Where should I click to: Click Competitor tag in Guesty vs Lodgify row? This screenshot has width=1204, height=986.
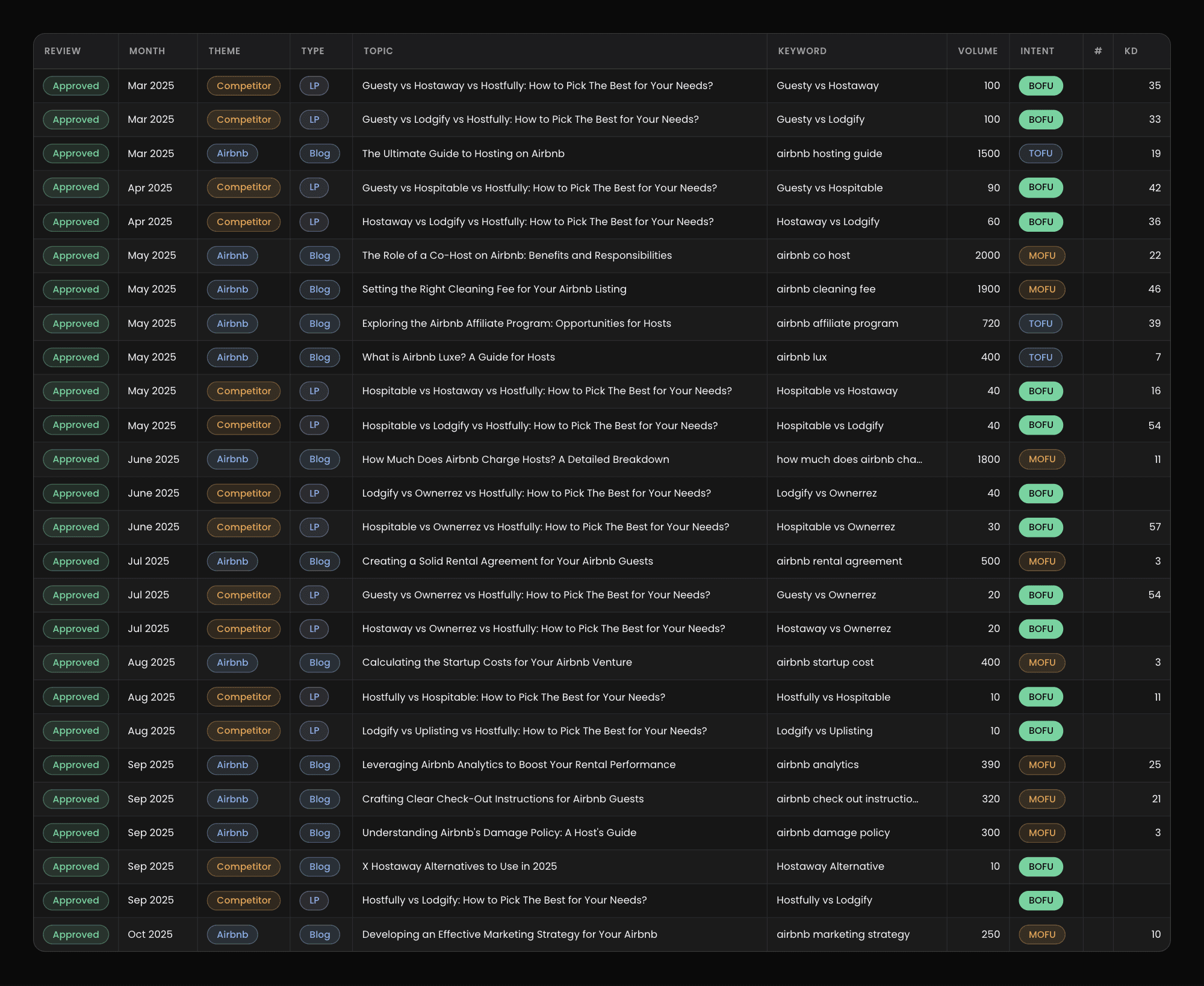tap(244, 119)
